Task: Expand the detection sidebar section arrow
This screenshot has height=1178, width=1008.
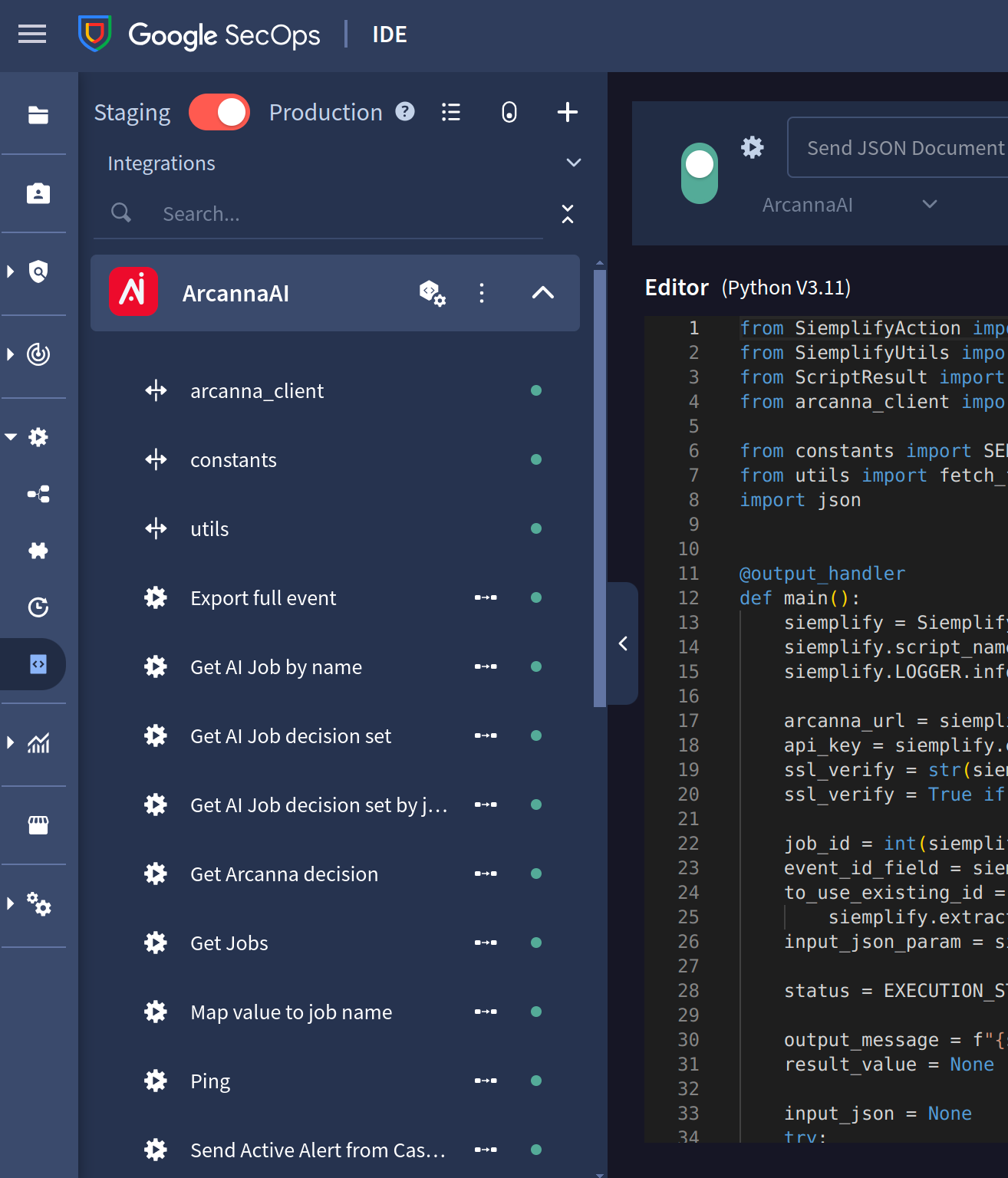Action: point(10,354)
